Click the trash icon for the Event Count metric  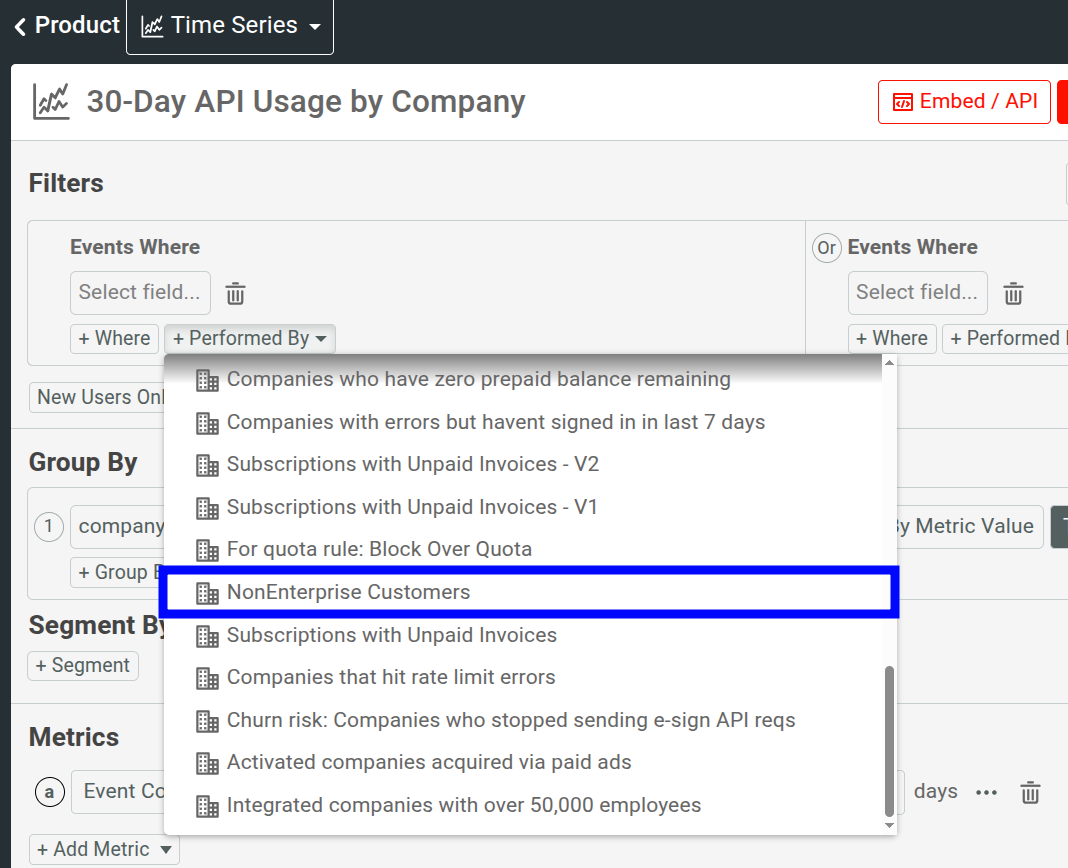1030,792
